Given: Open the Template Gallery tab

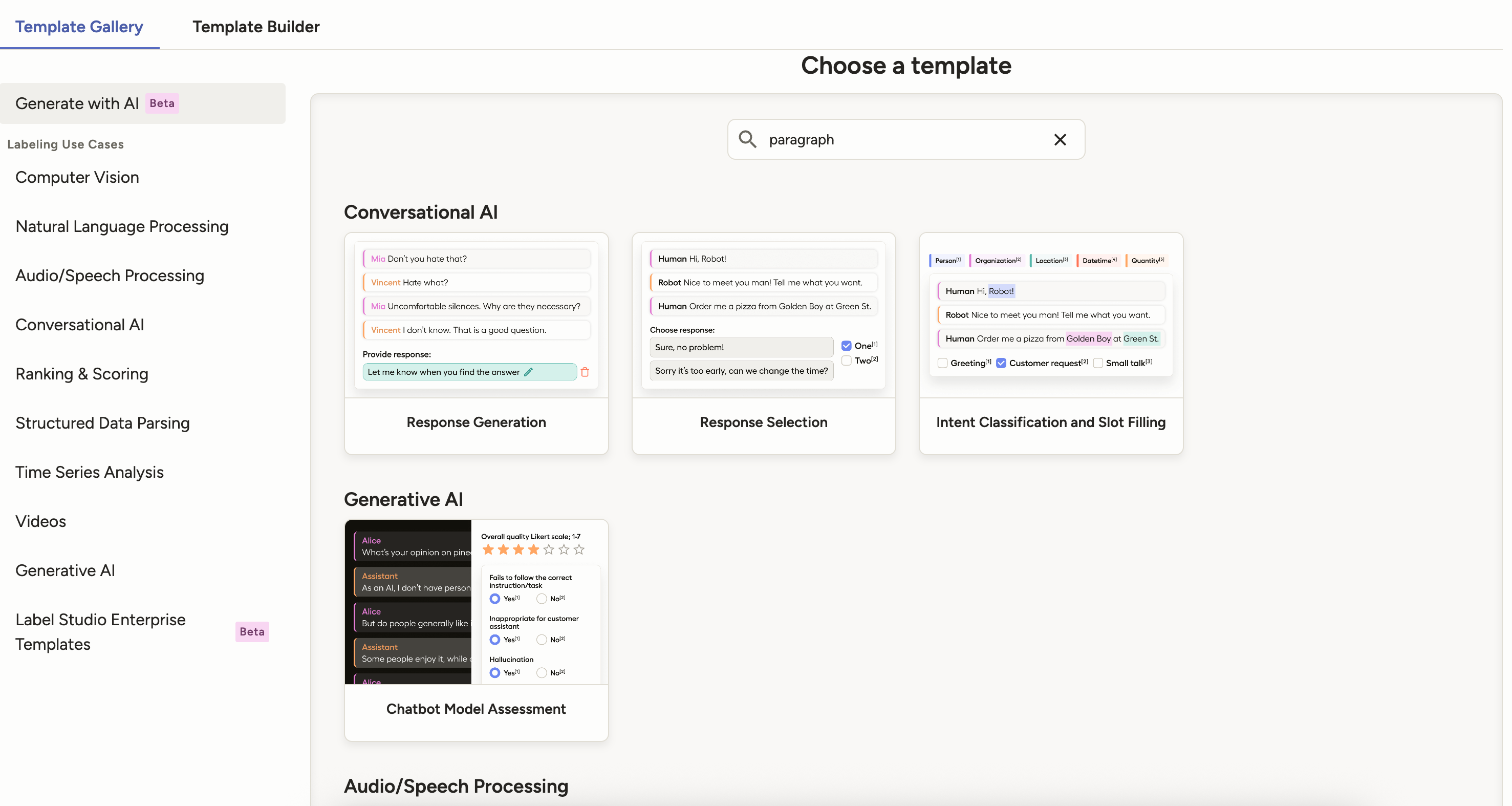Looking at the screenshot, I should click(79, 27).
